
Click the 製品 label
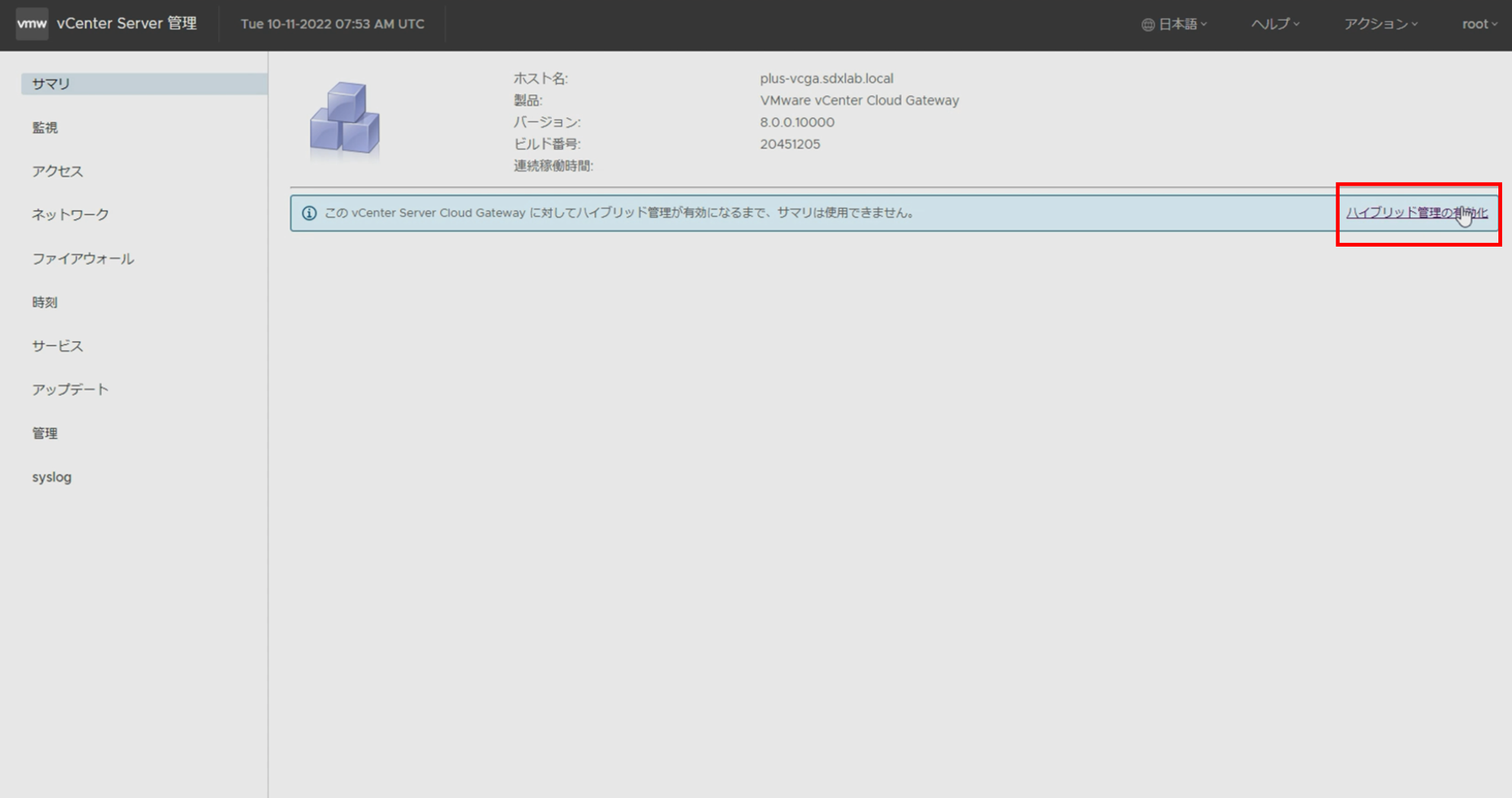528,101
